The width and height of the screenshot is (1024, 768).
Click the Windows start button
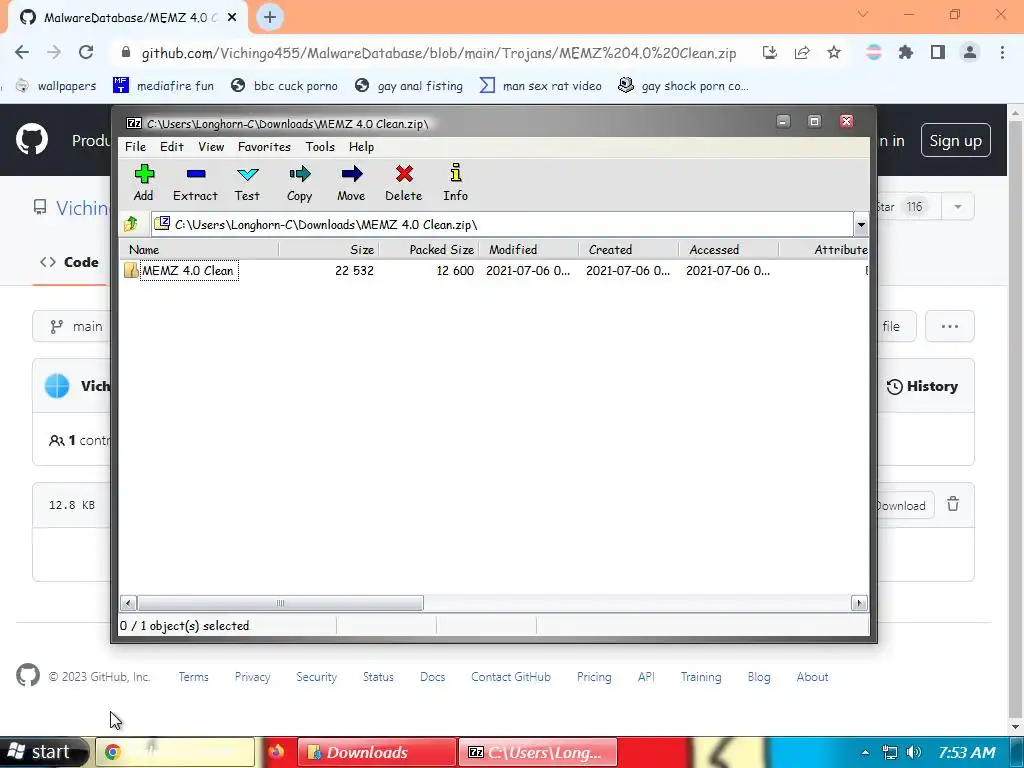pyautogui.click(x=44, y=752)
